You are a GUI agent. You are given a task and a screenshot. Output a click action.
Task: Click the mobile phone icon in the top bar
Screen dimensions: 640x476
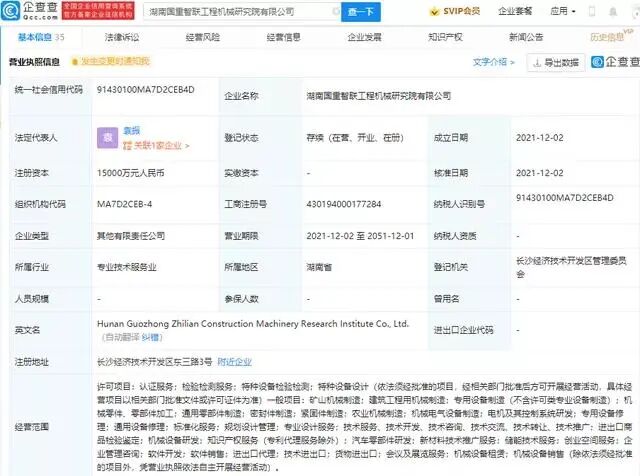tap(592, 11)
